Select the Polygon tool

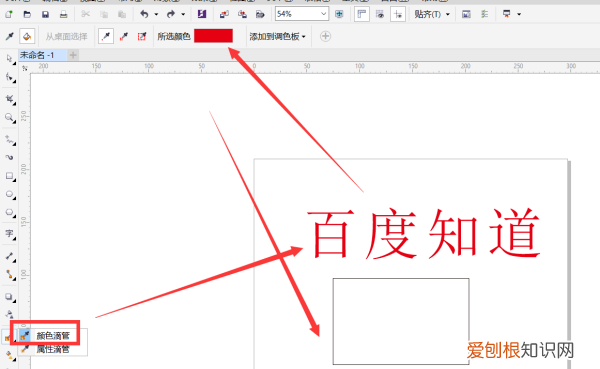click(x=10, y=212)
